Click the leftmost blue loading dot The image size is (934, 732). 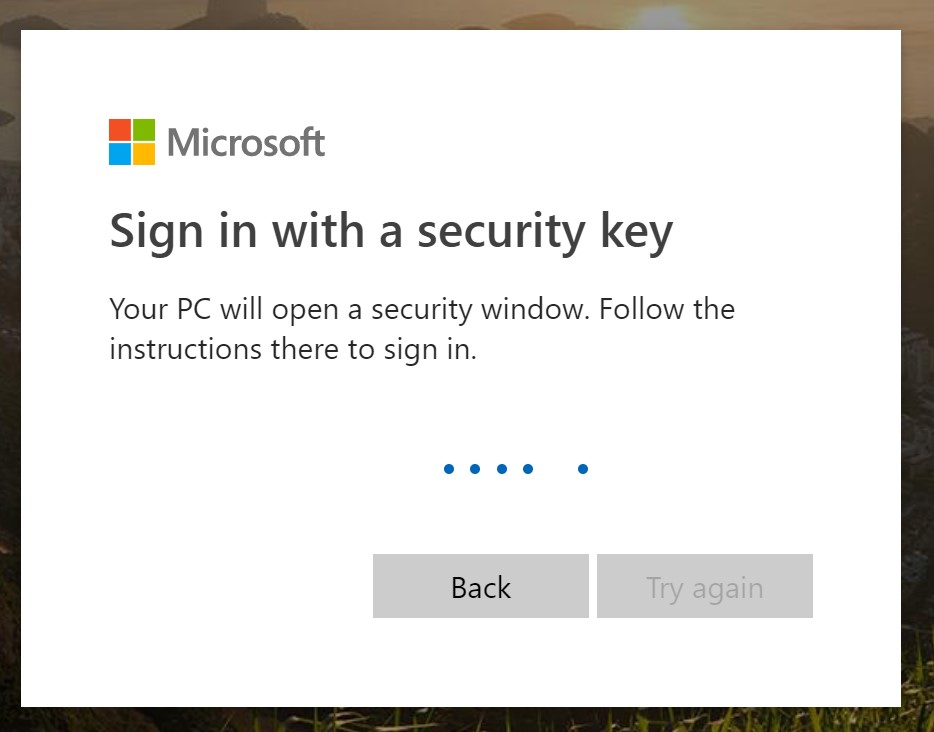pos(449,469)
